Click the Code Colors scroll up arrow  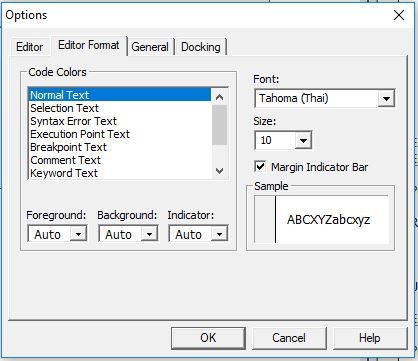(x=219, y=97)
